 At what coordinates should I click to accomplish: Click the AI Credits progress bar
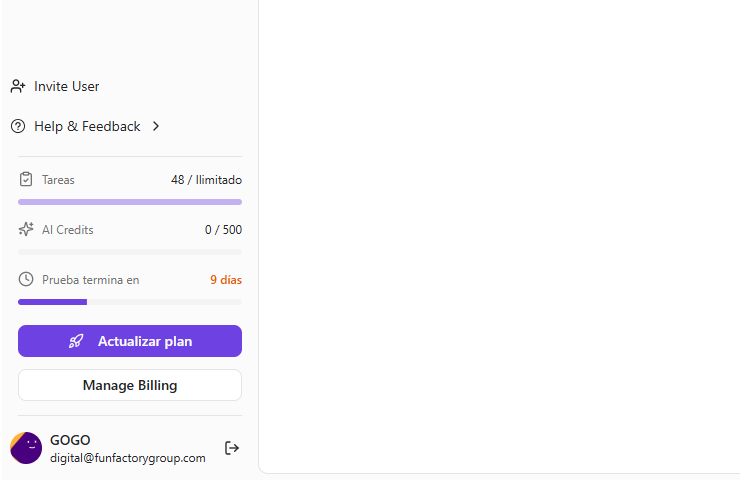[130, 252]
